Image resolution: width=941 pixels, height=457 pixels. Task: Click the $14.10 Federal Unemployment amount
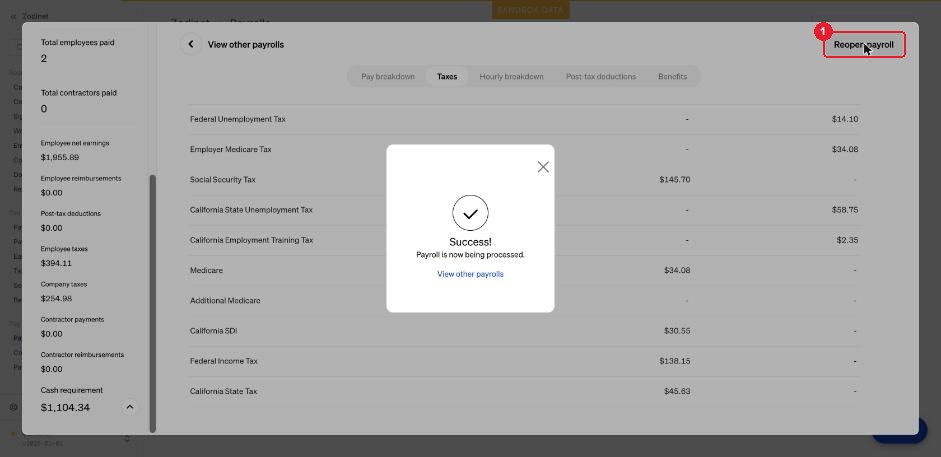click(x=845, y=119)
